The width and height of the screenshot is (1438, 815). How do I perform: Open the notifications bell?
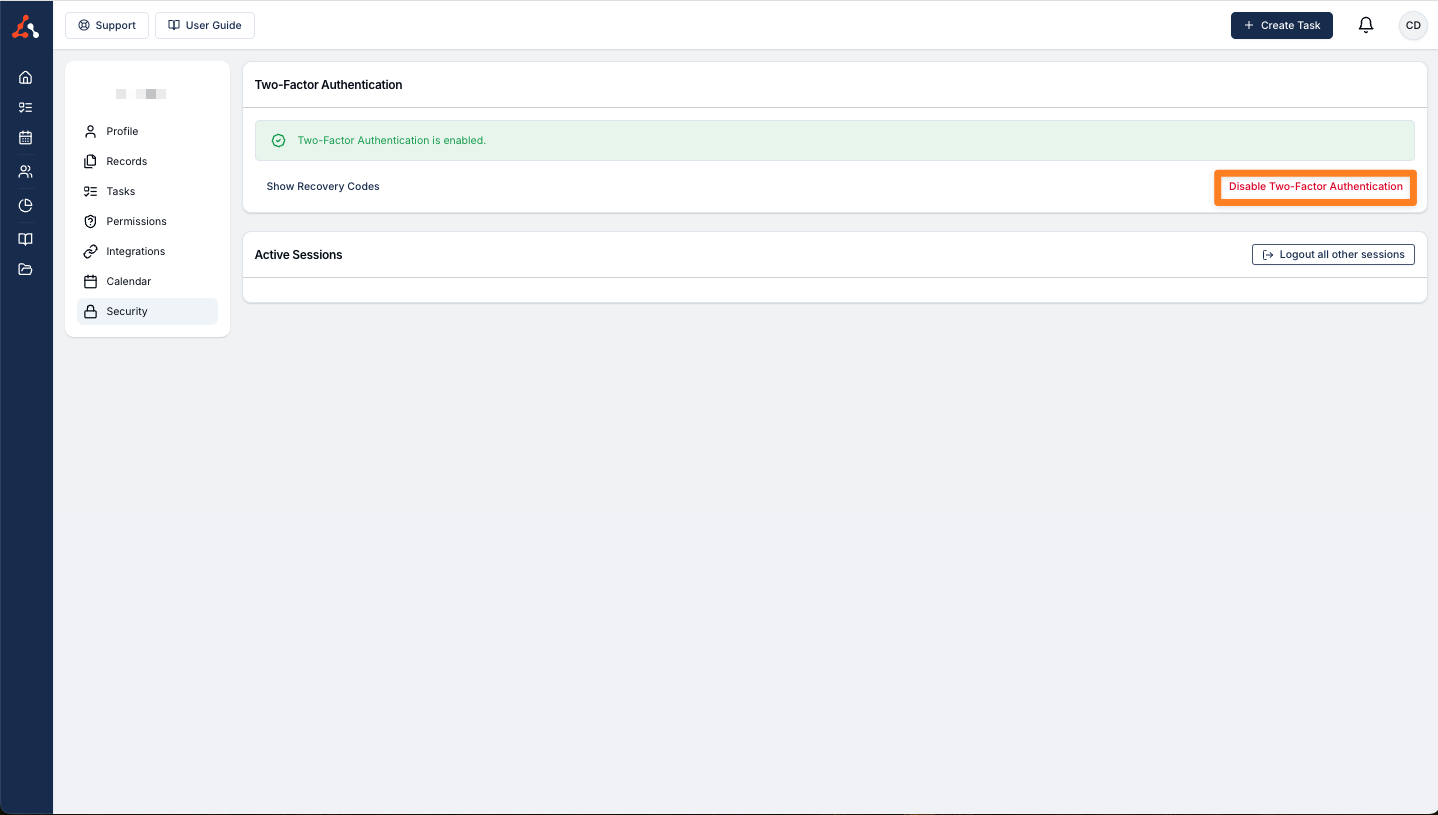click(1366, 25)
